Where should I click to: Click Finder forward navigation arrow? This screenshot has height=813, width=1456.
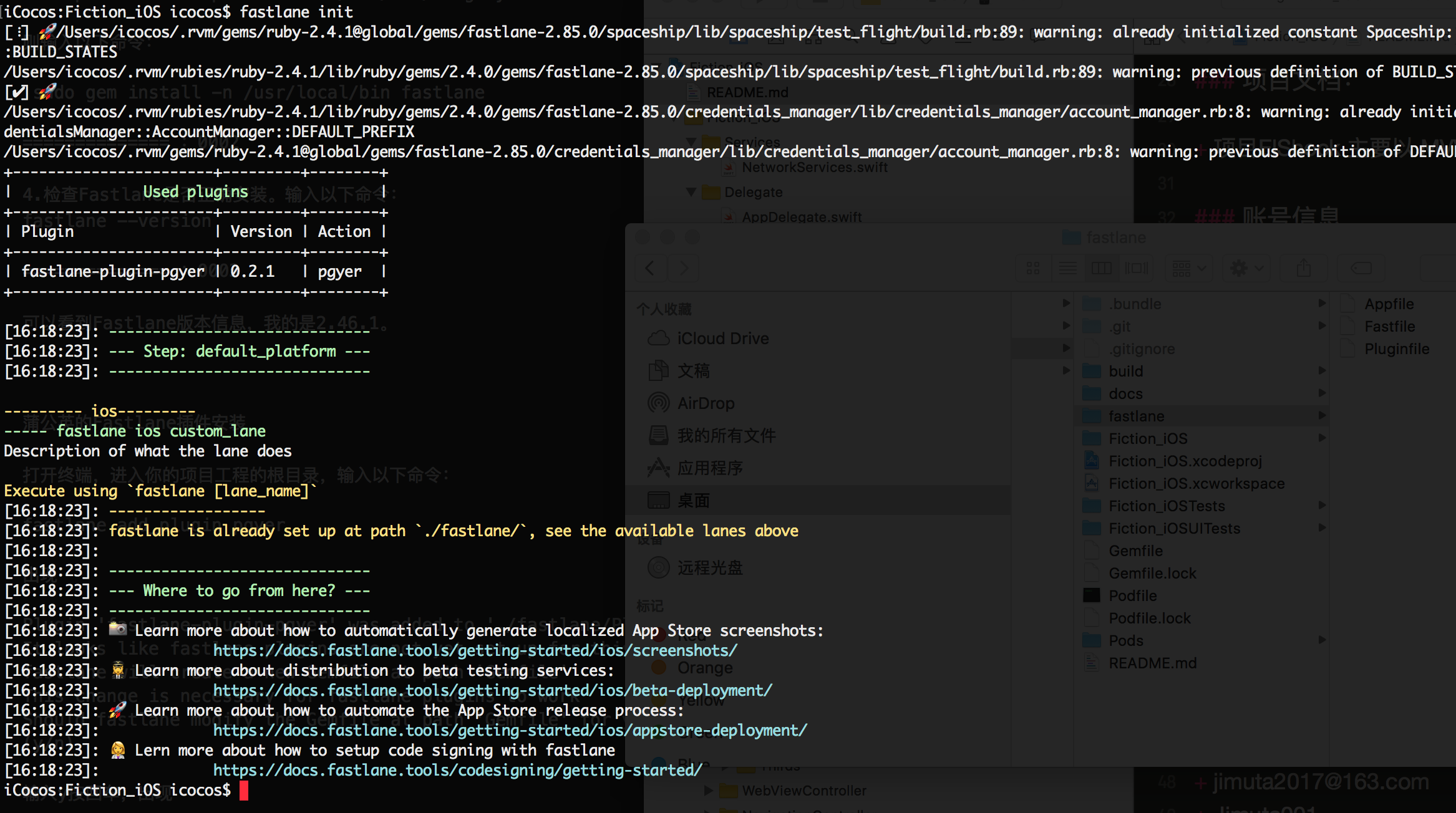click(684, 269)
